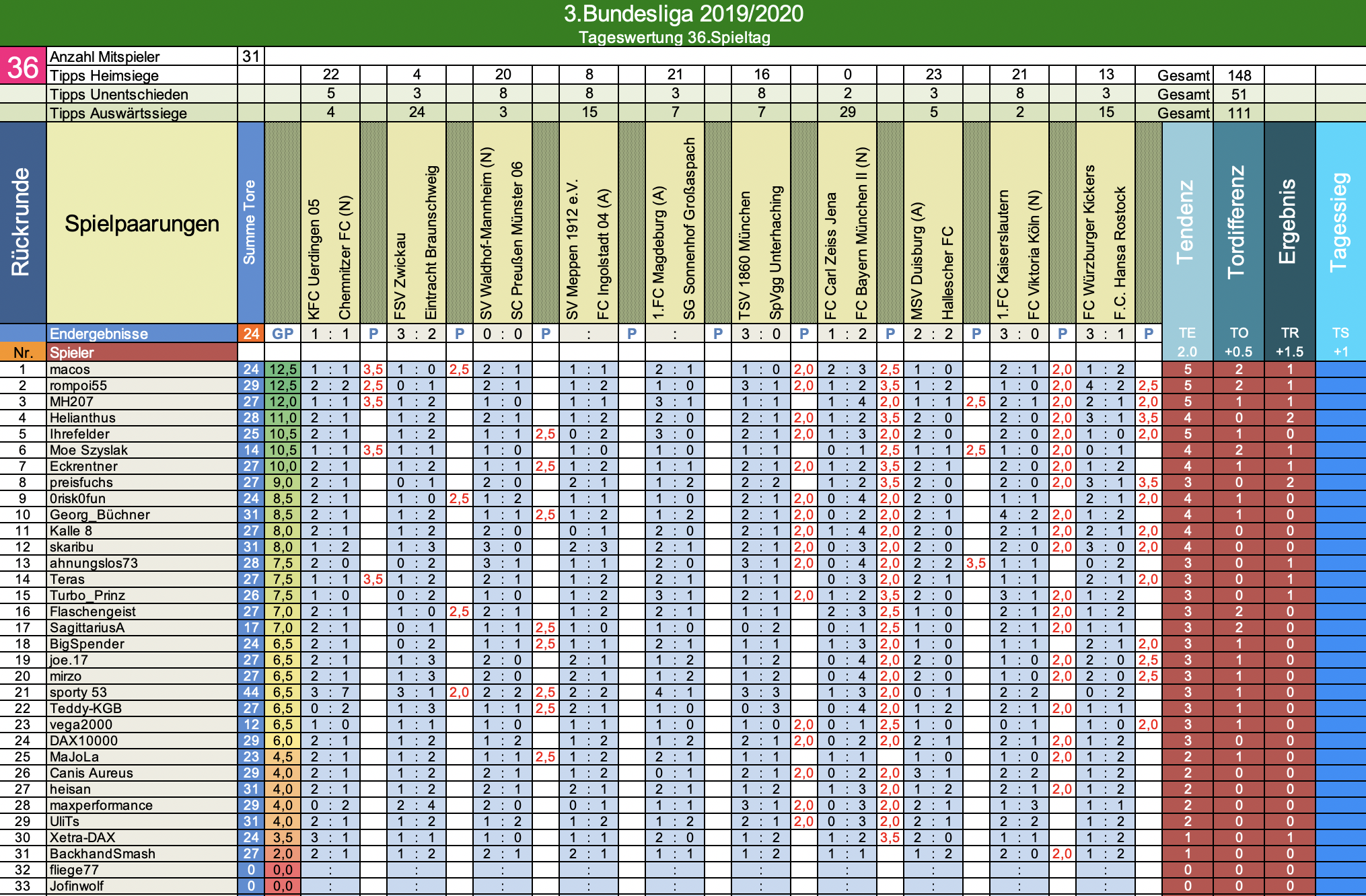
Task: Select the 'FSV Zwickau' team header
Action: [400, 276]
